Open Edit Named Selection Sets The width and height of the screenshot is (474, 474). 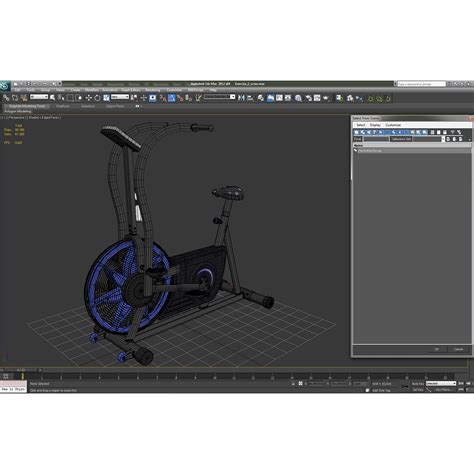coord(198,98)
